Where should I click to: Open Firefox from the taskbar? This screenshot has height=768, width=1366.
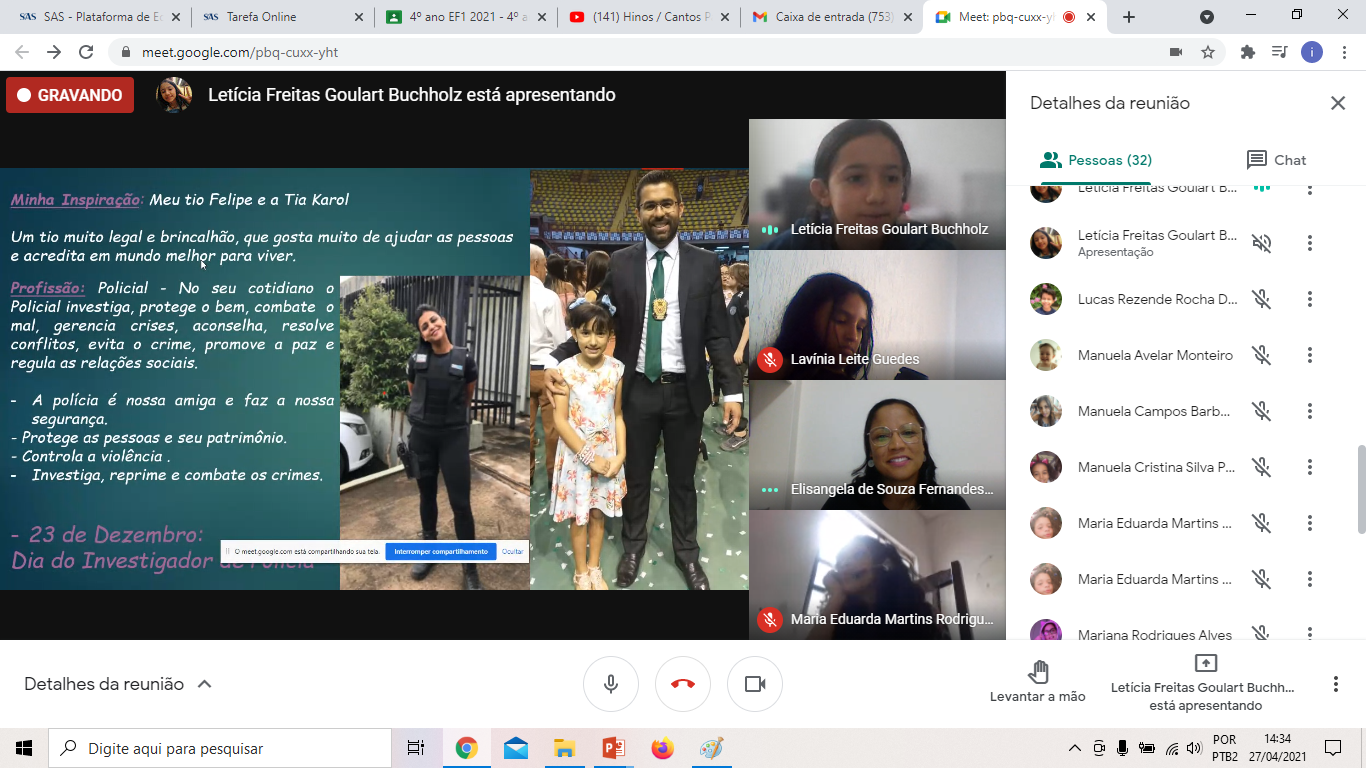662,748
